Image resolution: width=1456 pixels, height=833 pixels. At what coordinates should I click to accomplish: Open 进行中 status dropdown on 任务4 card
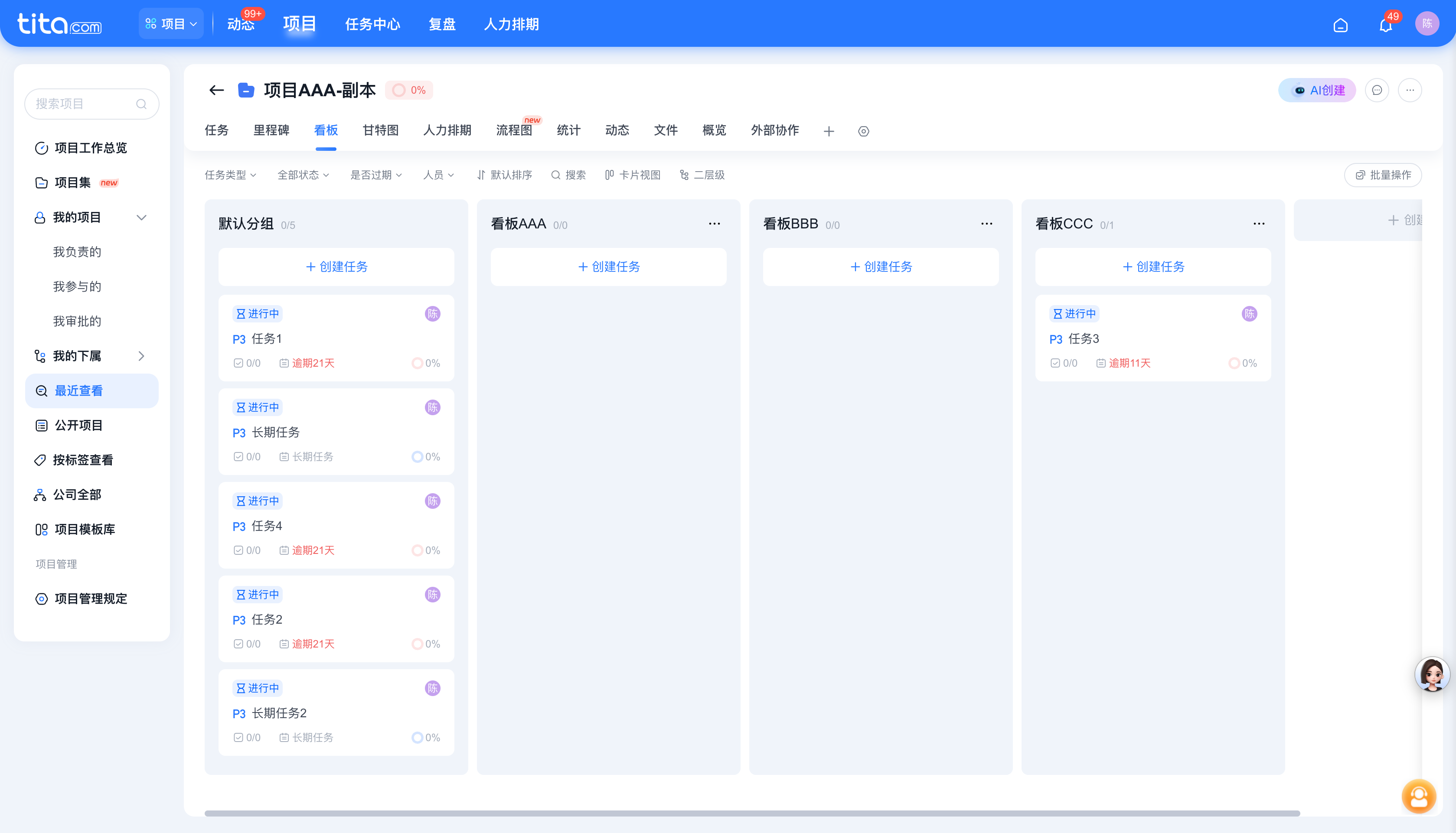coord(258,501)
